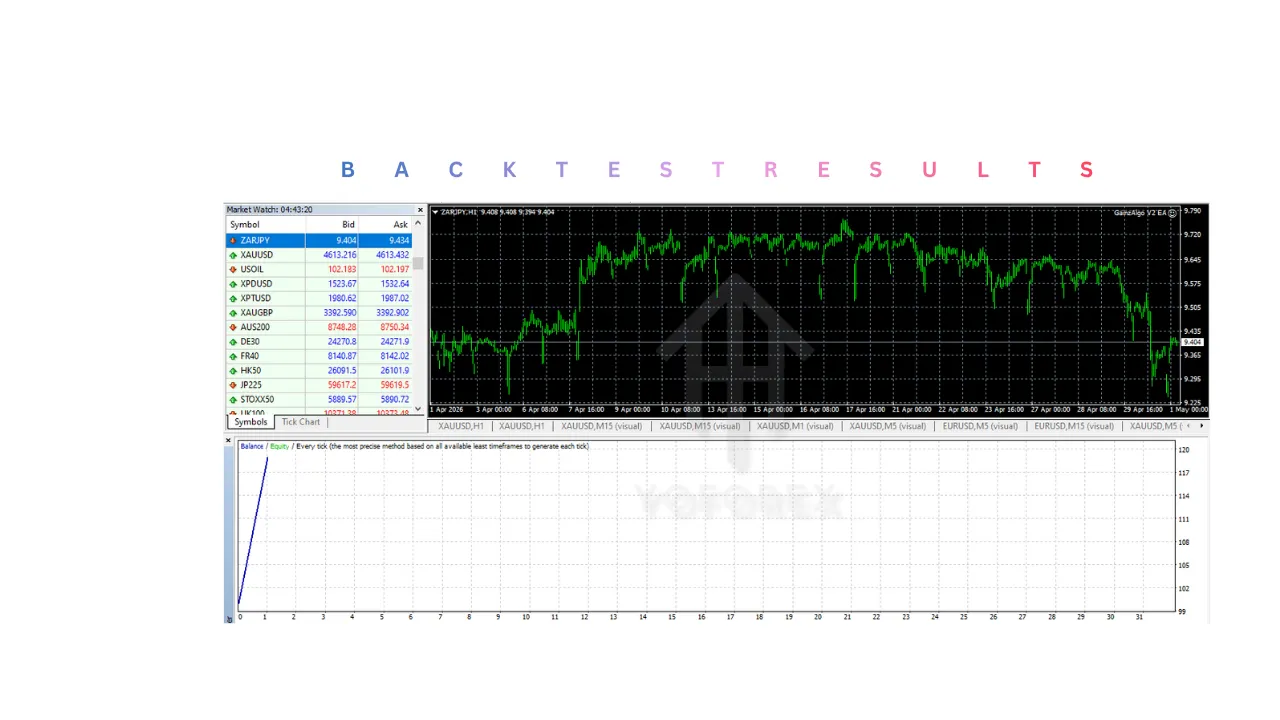The image size is (1280, 720).
Task: Click FR40 ask value 8142.02
Action: [x=395, y=357]
